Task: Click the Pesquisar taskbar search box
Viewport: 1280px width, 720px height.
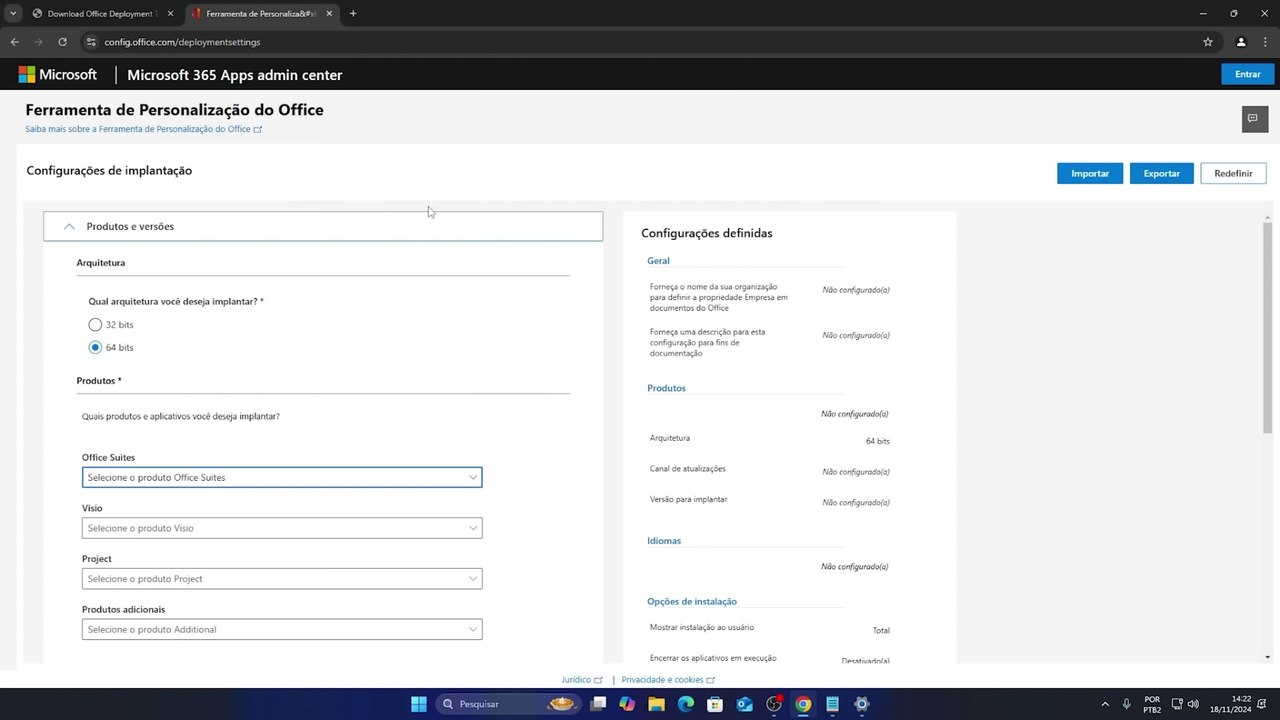Action: tap(509, 704)
